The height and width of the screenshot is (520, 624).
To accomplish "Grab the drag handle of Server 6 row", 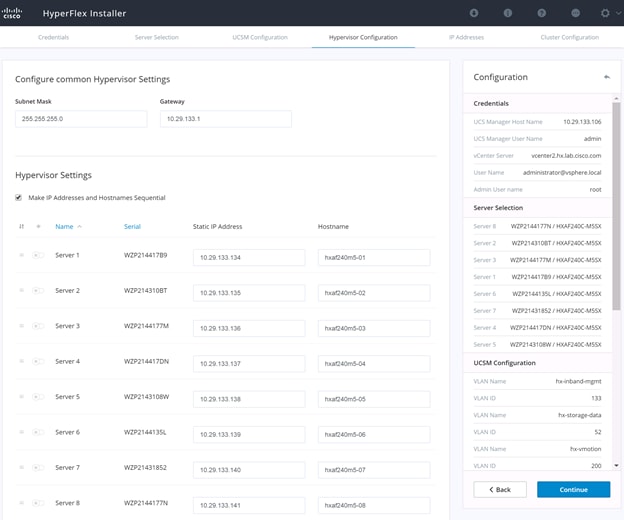I will pos(21,432).
